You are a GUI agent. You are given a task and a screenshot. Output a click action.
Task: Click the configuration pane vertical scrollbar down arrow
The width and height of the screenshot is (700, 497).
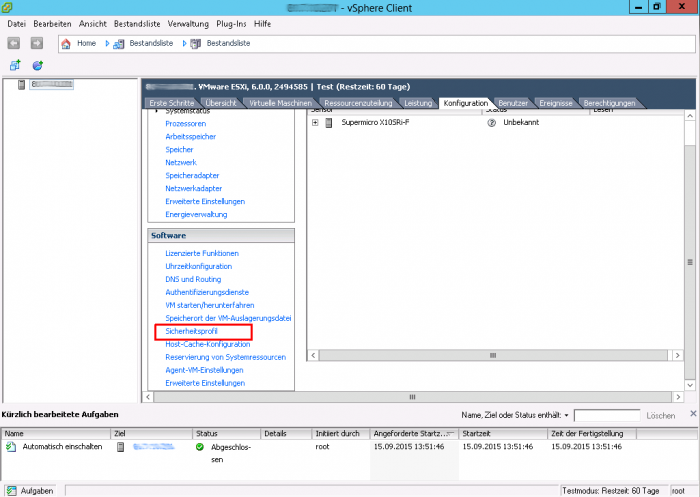pyautogui.click(x=690, y=385)
